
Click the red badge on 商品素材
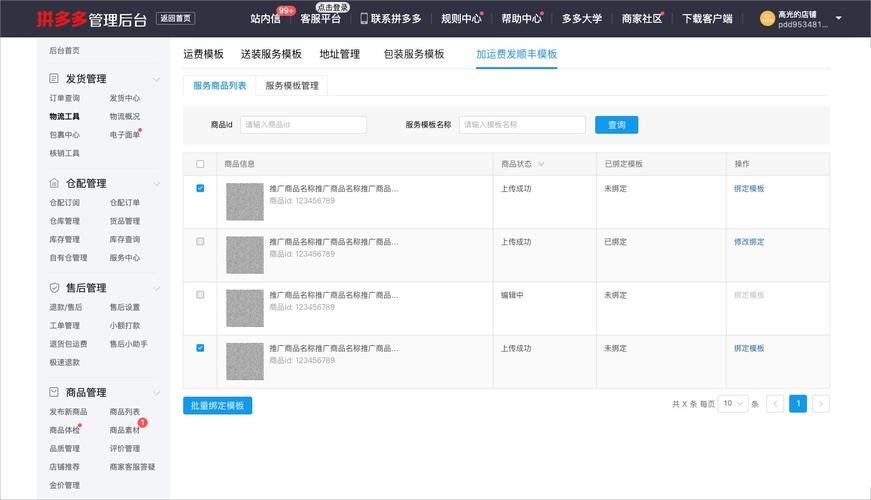tap(142, 423)
